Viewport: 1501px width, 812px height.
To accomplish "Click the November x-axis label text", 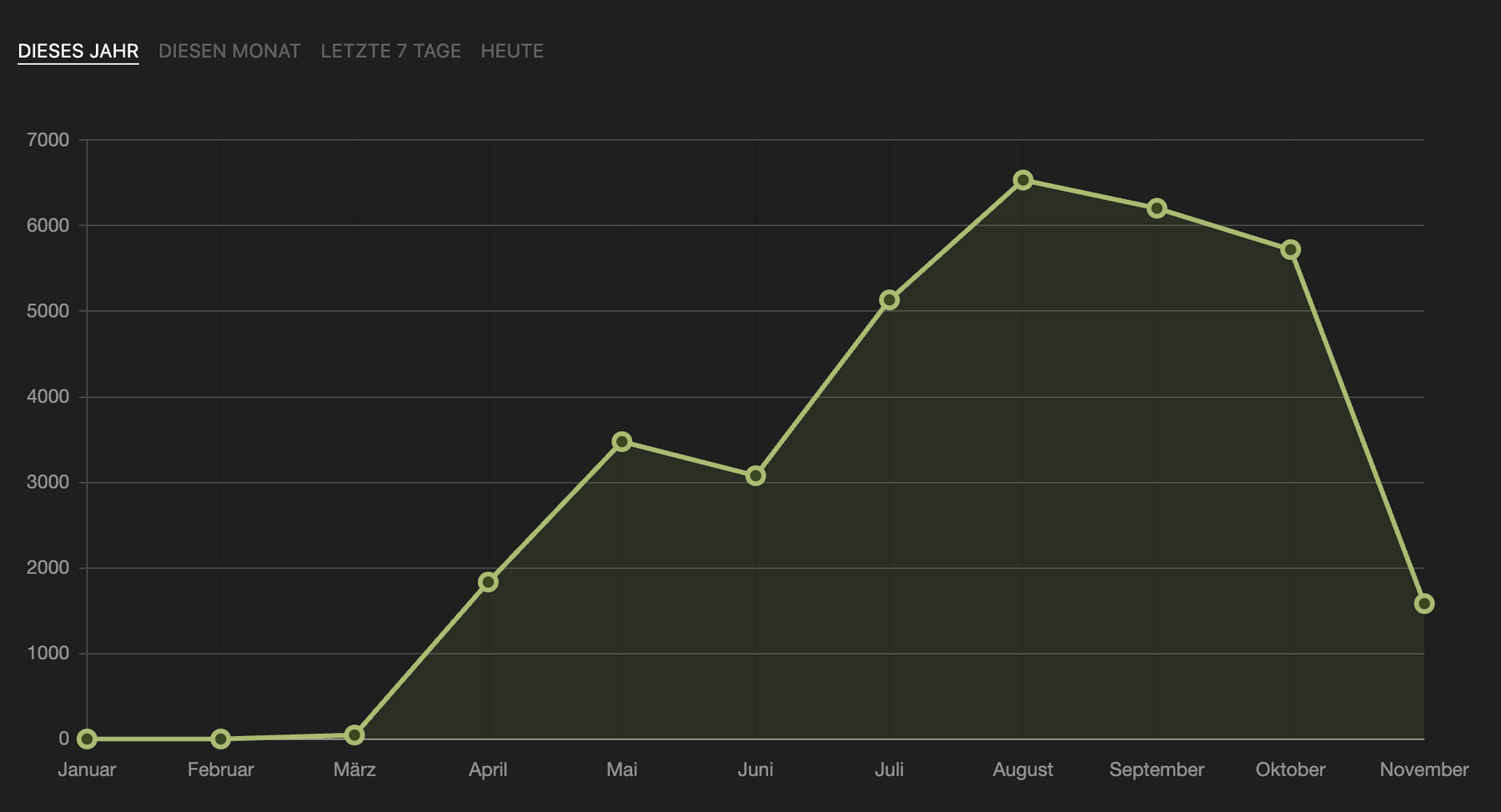I will 1423,769.
